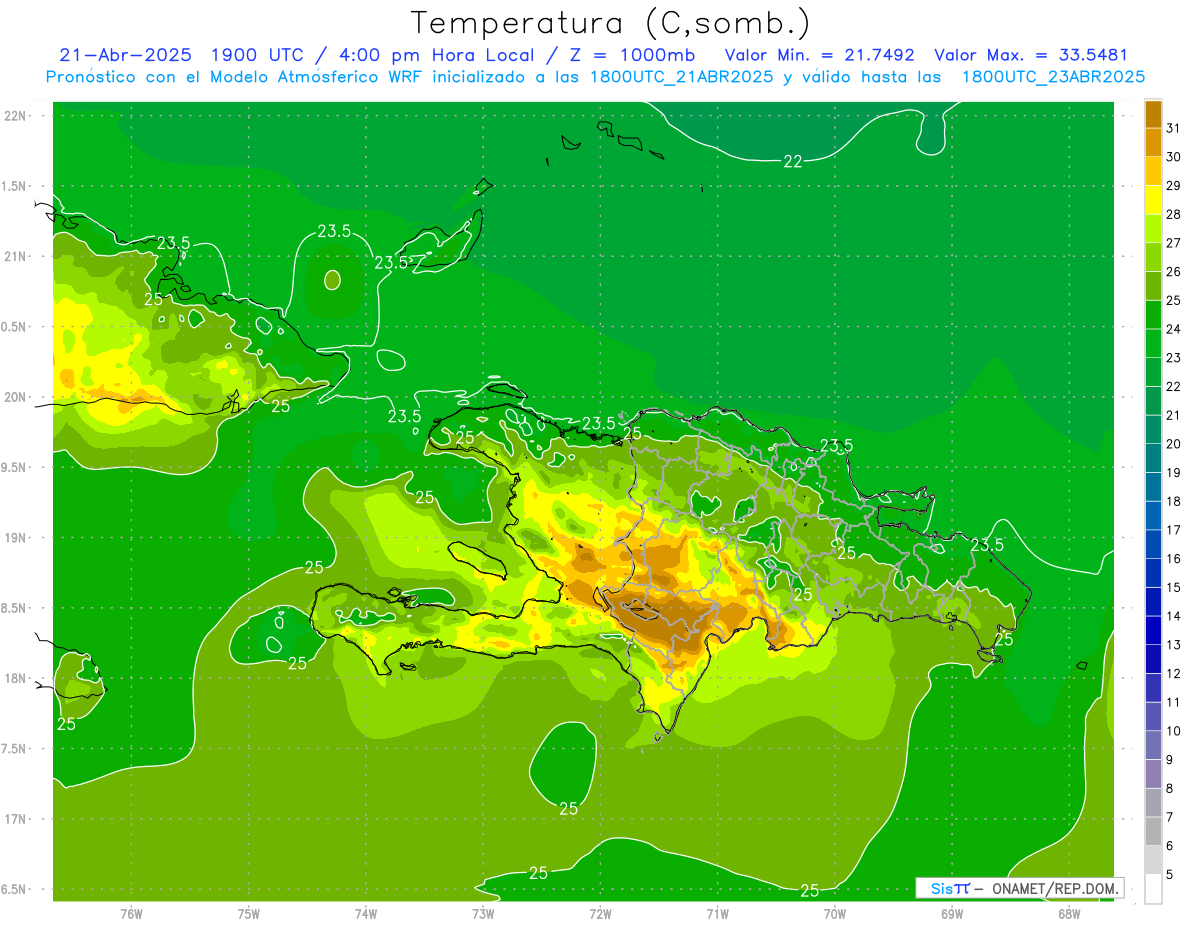
Task: Pick the legend swatch between 30 and 31
Action: coord(1153,143)
